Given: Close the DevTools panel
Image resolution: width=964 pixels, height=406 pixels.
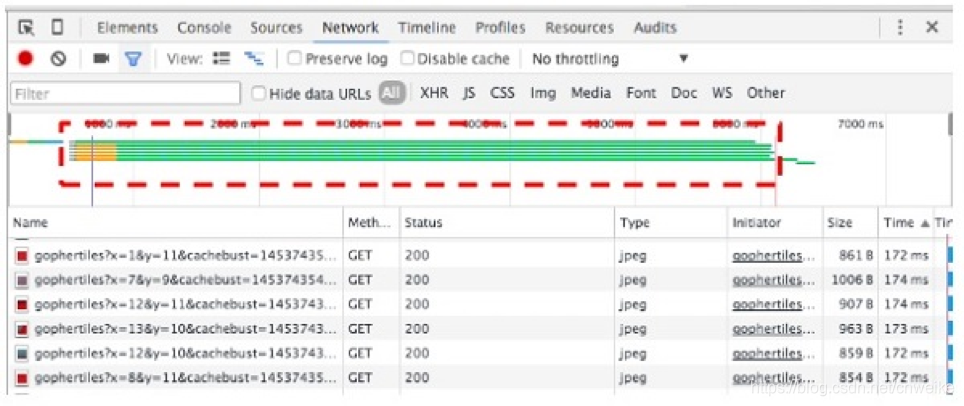Looking at the screenshot, I should 932,28.
